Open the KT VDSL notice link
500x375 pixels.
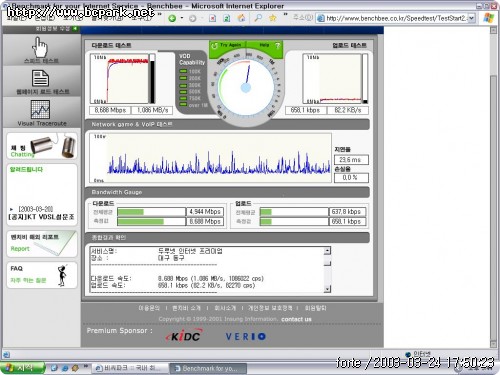tap(42, 217)
